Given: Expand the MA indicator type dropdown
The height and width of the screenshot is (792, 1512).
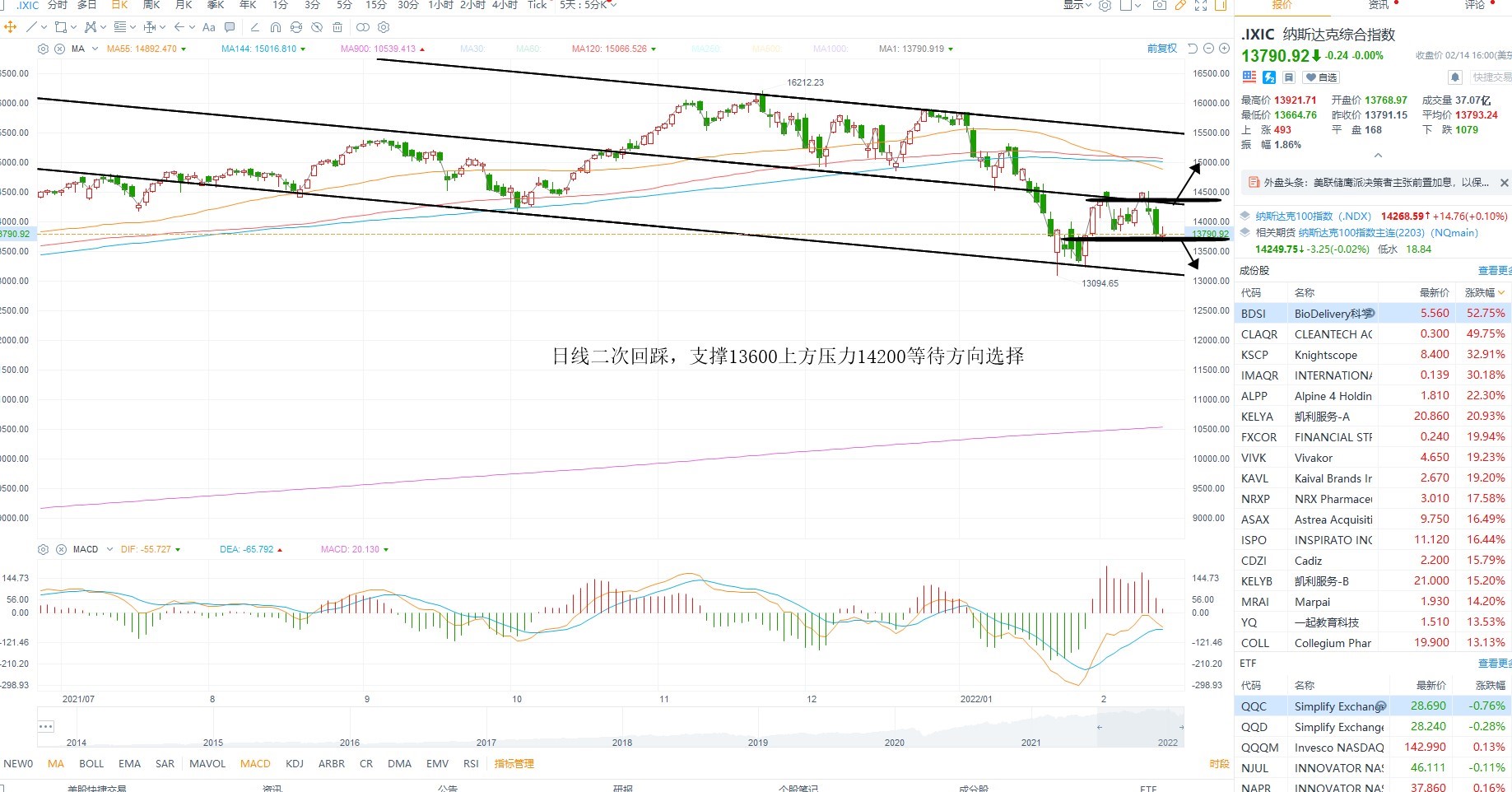Looking at the screenshot, I should click(95, 49).
